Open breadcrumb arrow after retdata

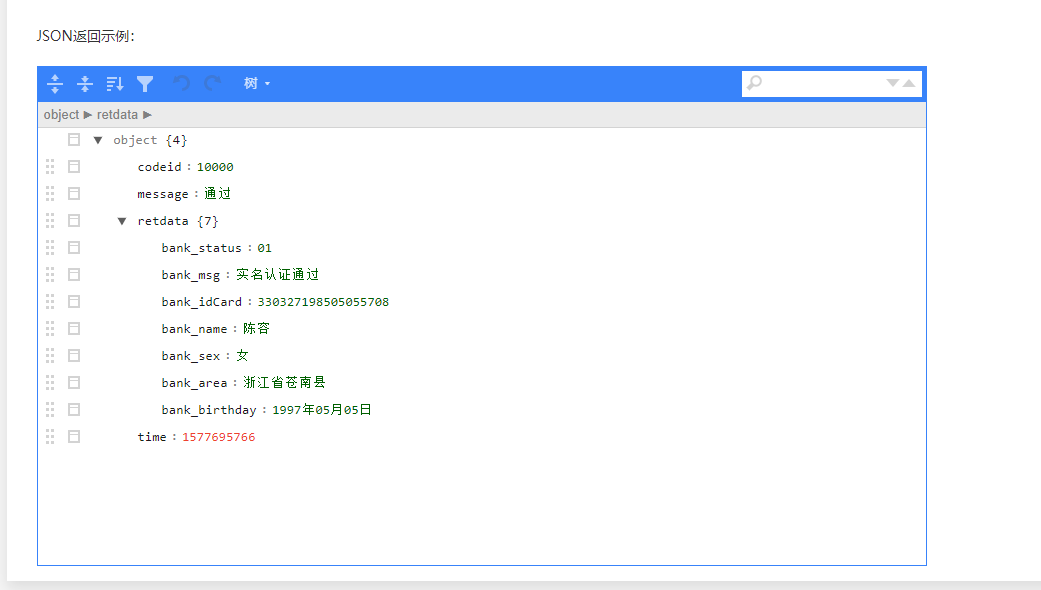pos(147,115)
